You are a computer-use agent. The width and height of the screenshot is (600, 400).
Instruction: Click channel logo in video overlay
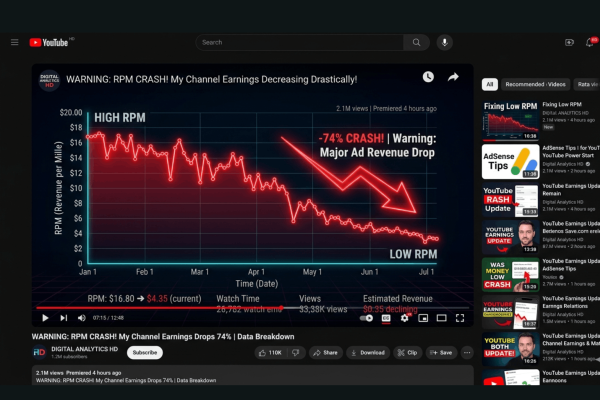(x=49, y=80)
